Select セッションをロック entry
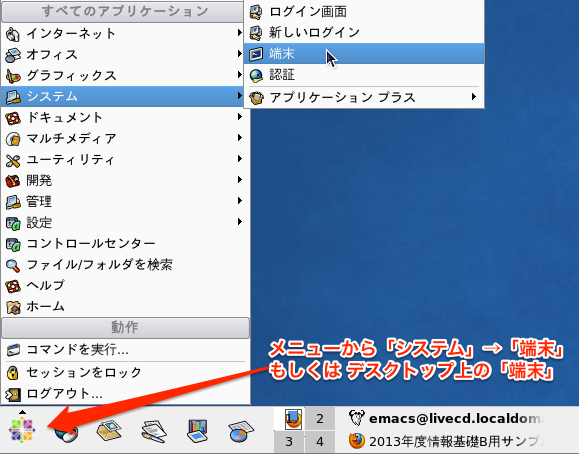Viewport: 579px width, 454px height. coord(125,372)
